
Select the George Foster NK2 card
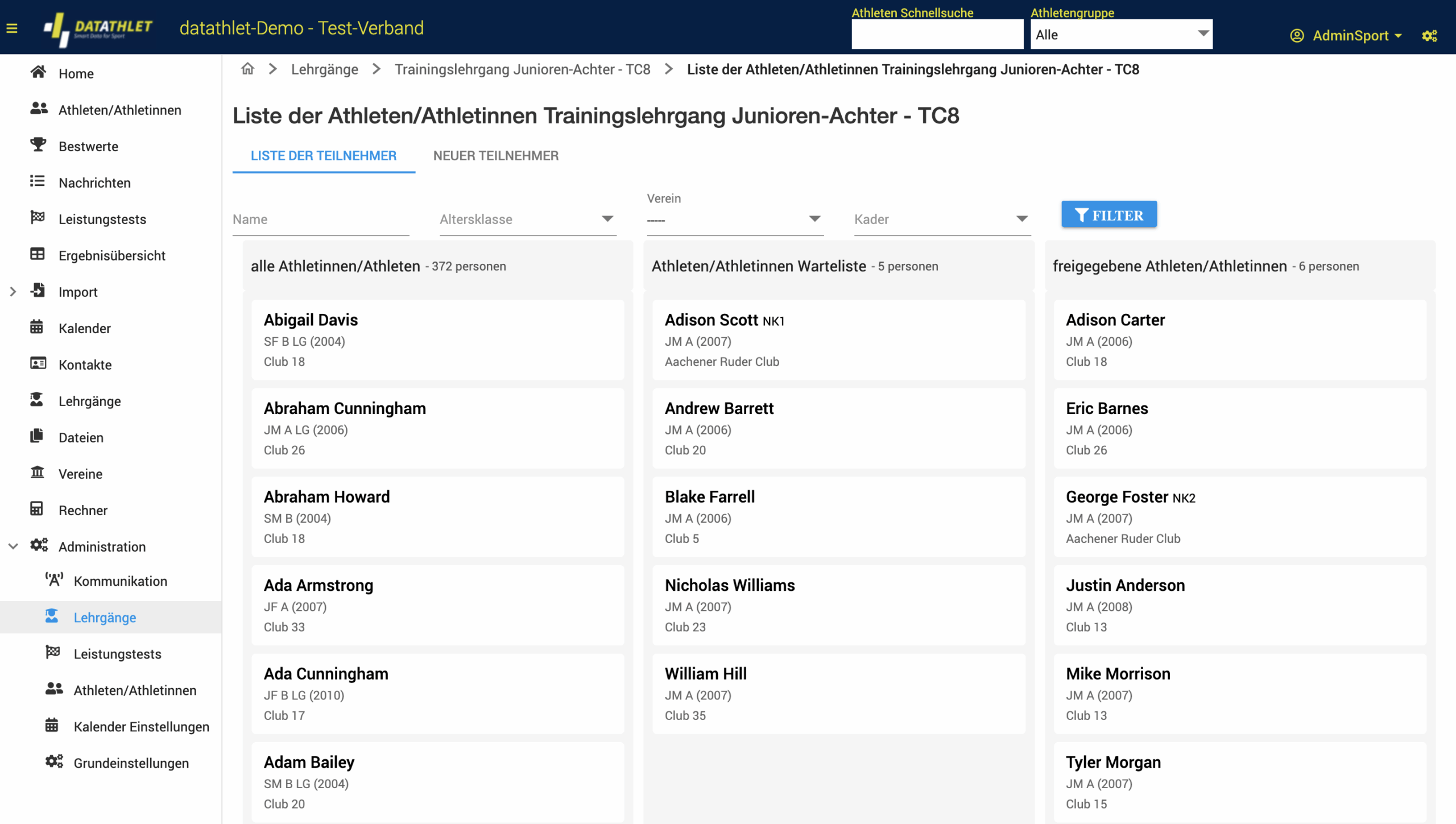[1240, 517]
